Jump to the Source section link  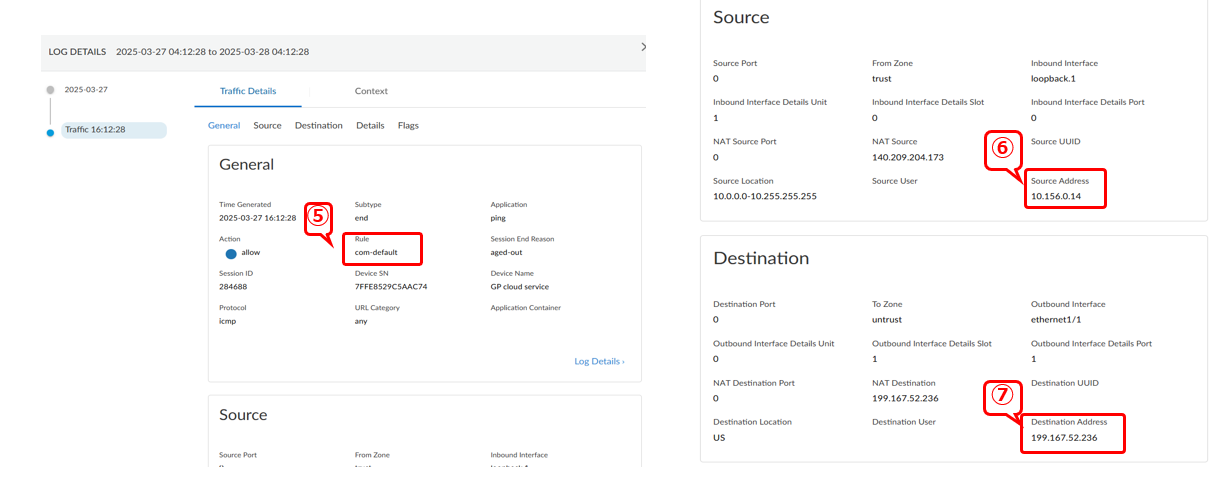pyautogui.click(x=267, y=126)
